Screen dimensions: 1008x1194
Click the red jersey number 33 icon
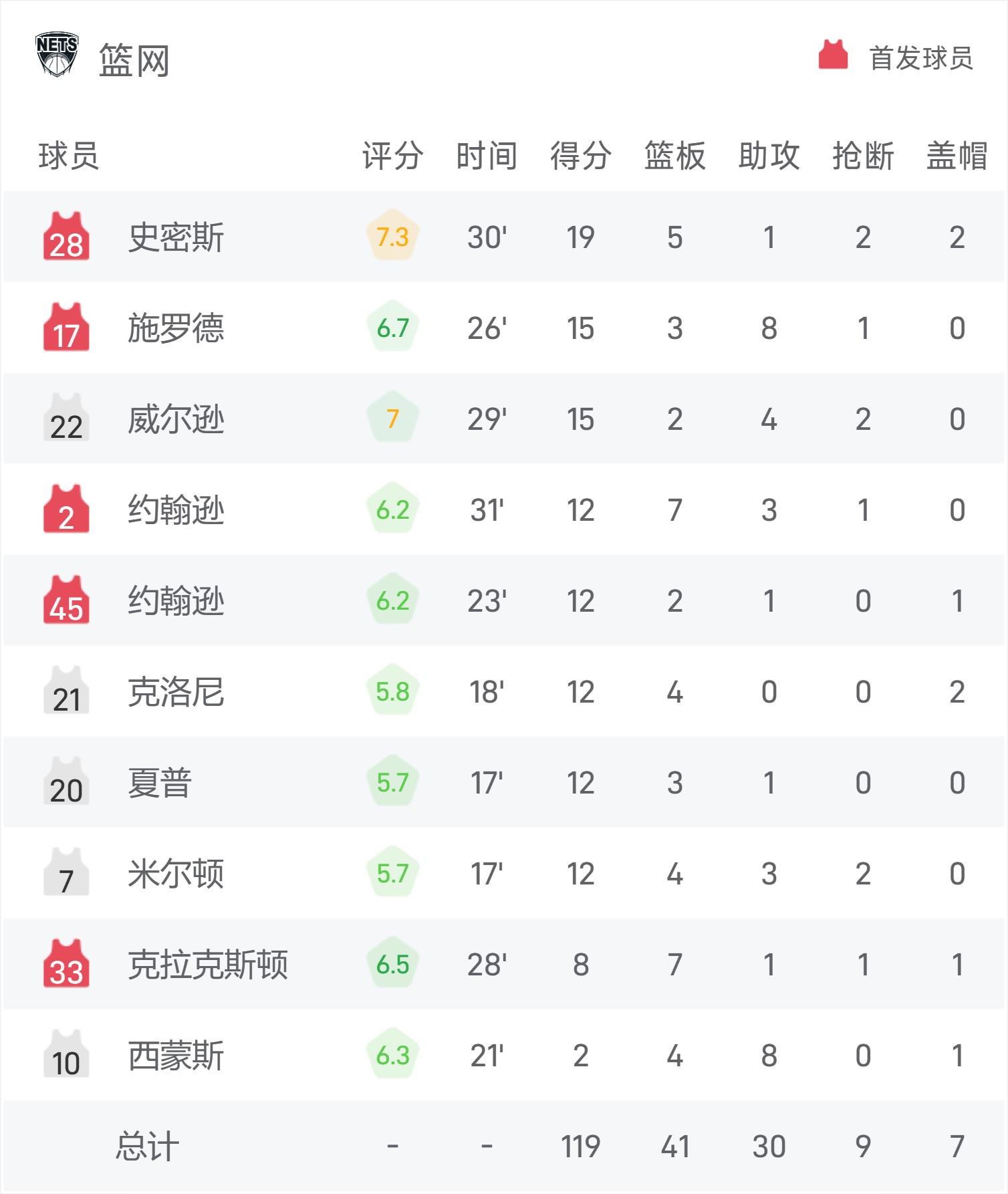point(66,963)
